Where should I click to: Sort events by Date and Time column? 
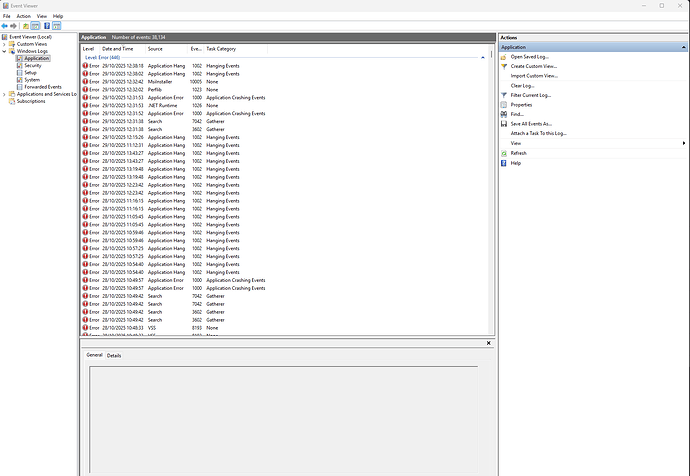(x=118, y=48)
